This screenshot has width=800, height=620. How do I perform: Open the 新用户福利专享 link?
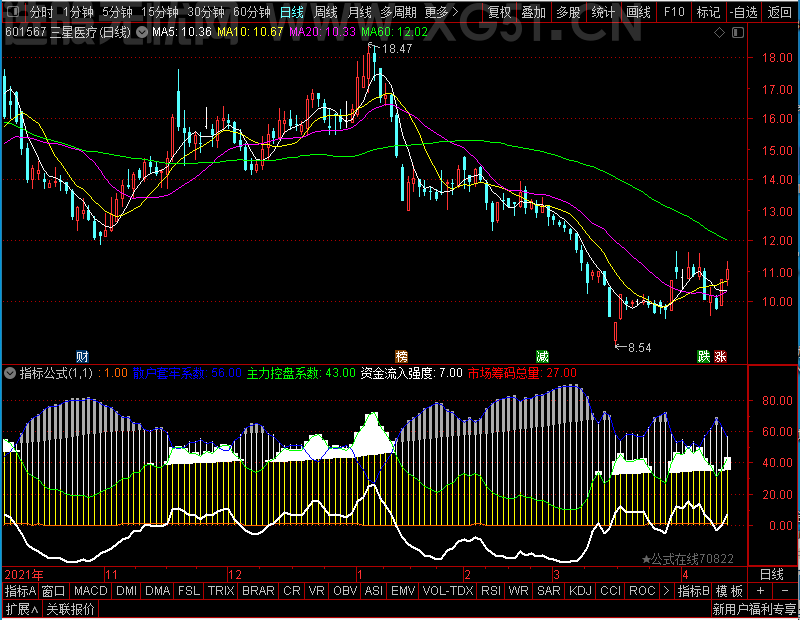pos(754,609)
